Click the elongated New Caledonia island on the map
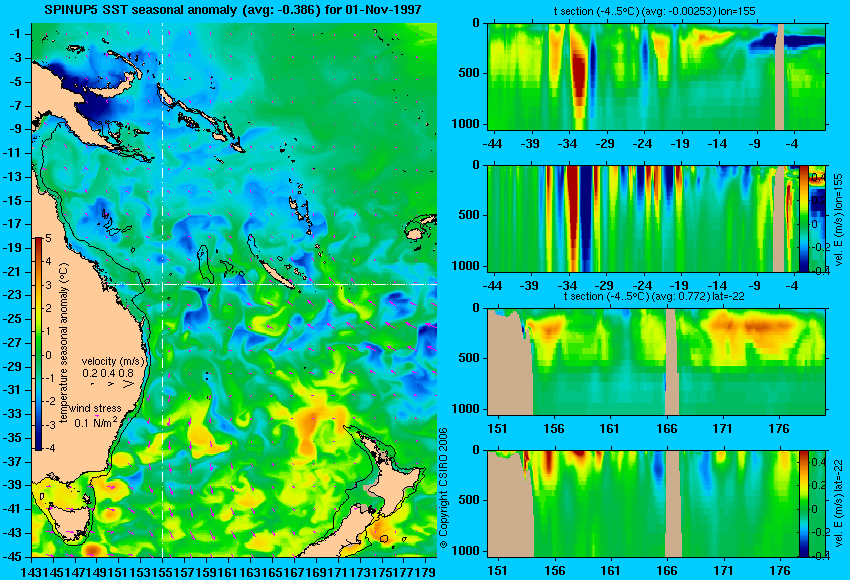This screenshot has height=580, width=850. tap(278, 275)
